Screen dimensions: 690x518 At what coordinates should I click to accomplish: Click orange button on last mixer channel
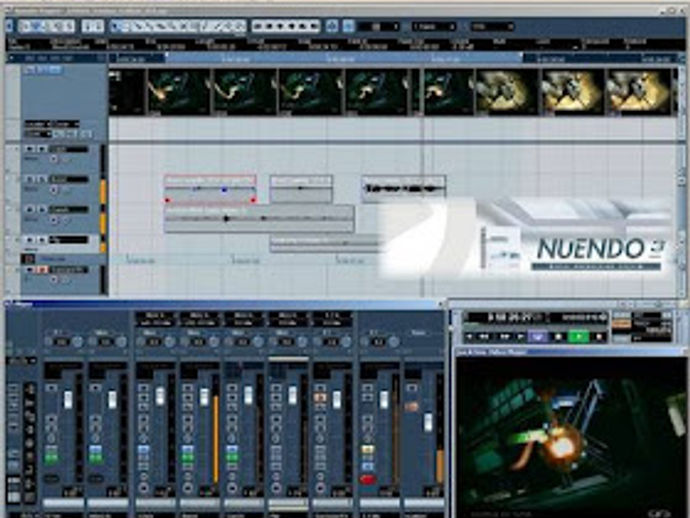click(411, 407)
